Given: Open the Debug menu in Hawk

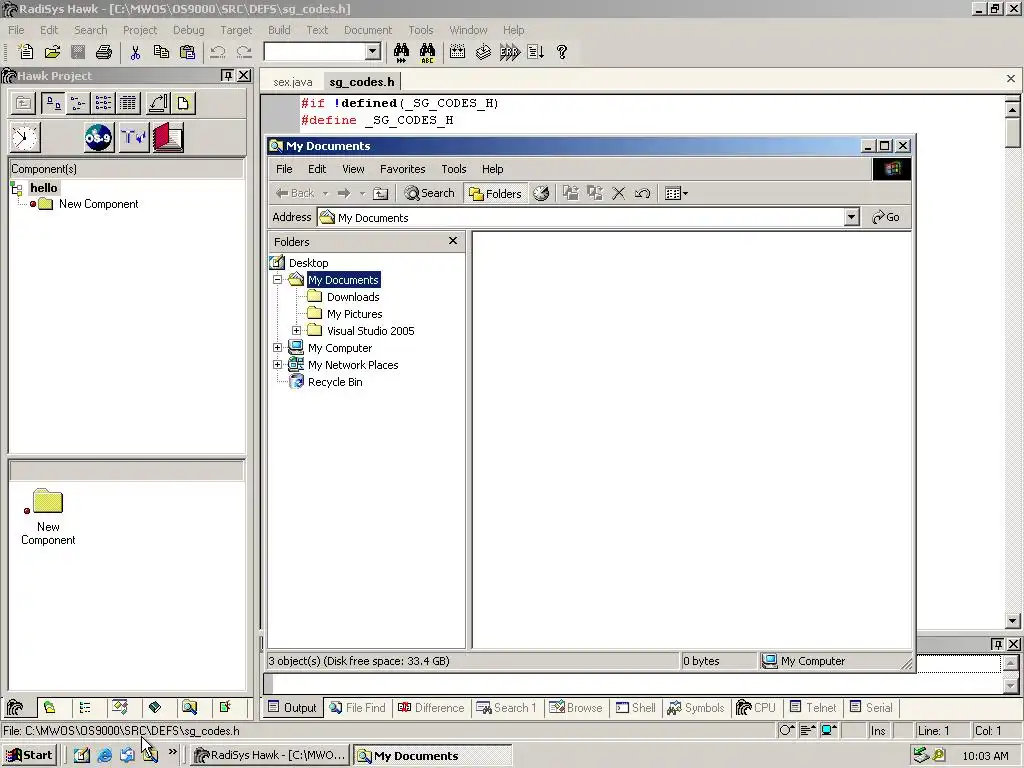Looking at the screenshot, I should point(189,30).
